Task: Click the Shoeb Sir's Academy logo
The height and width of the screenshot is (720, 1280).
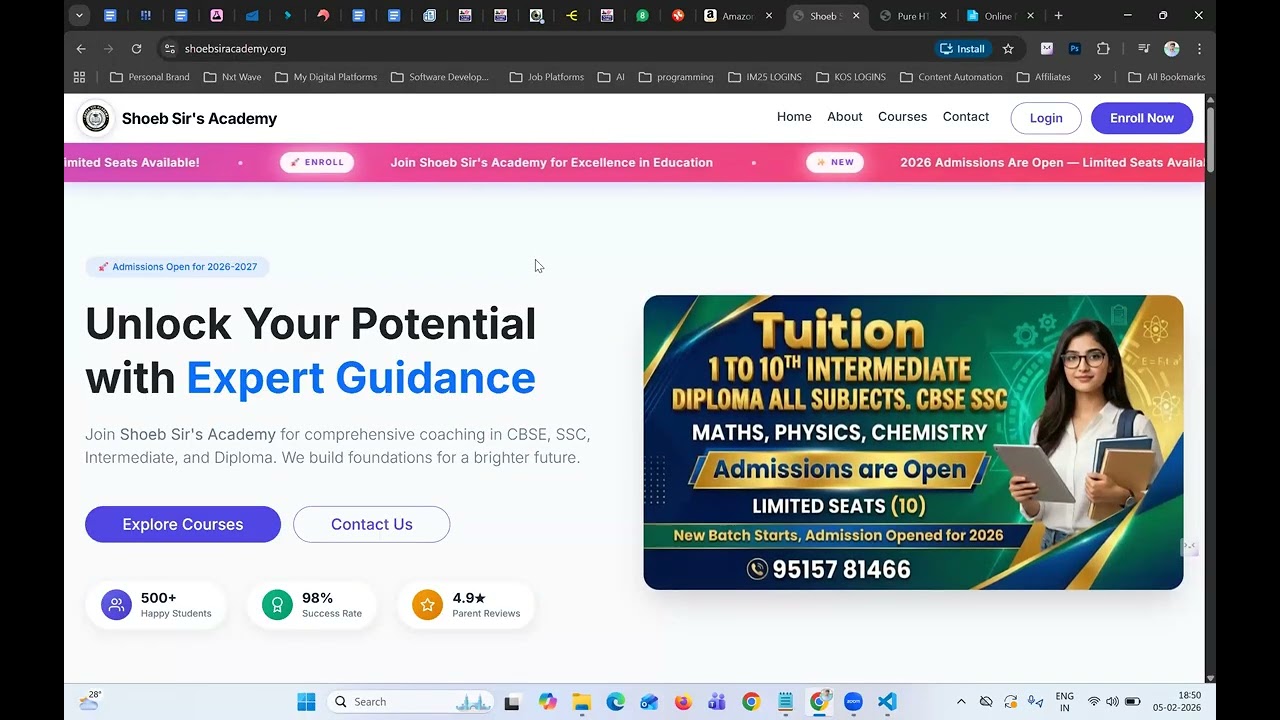Action: pyautogui.click(x=96, y=118)
